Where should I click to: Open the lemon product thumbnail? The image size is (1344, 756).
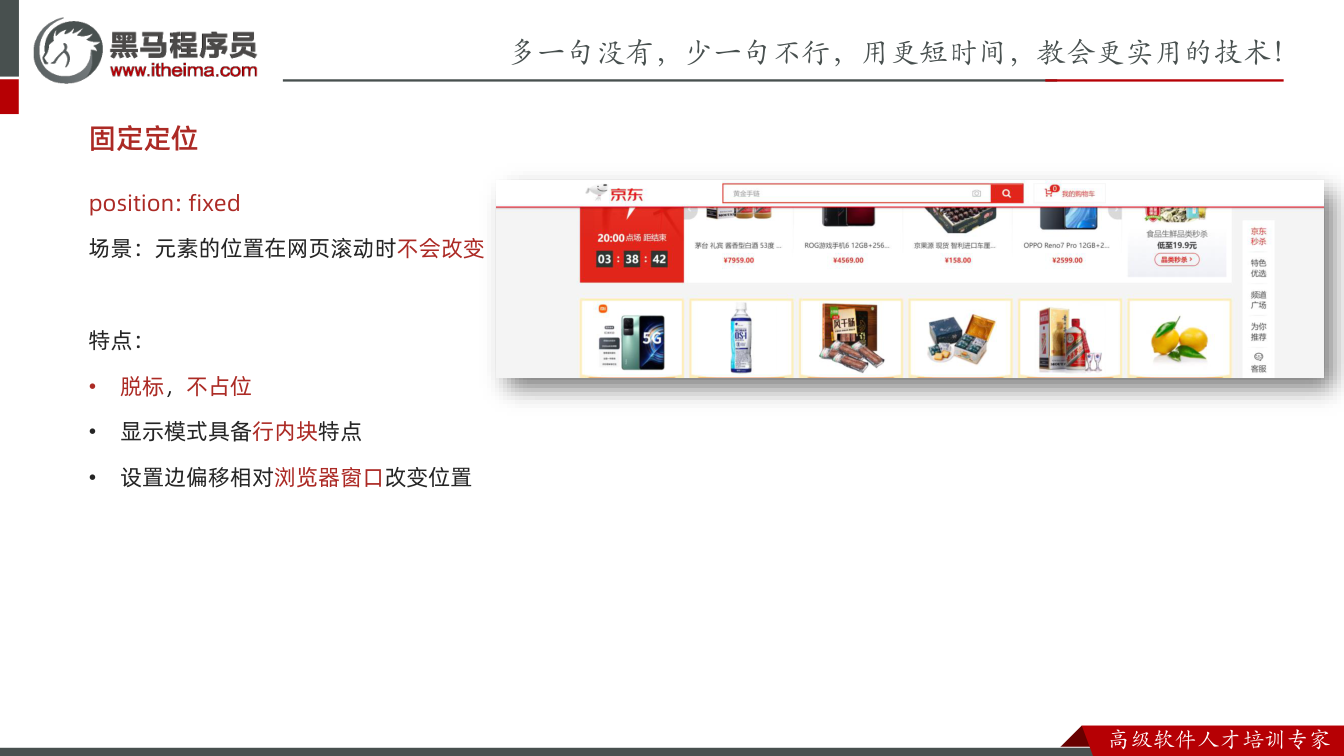tap(1179, 338)
